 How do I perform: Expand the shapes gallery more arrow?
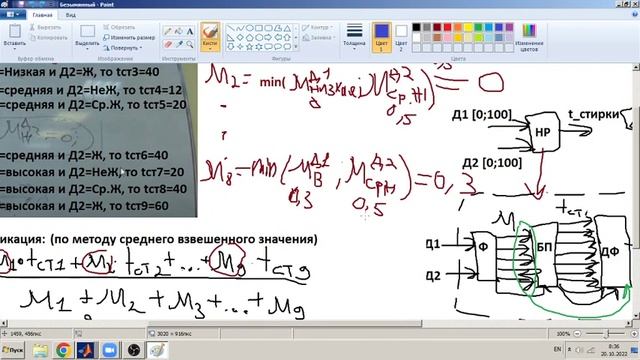(296, 47)
